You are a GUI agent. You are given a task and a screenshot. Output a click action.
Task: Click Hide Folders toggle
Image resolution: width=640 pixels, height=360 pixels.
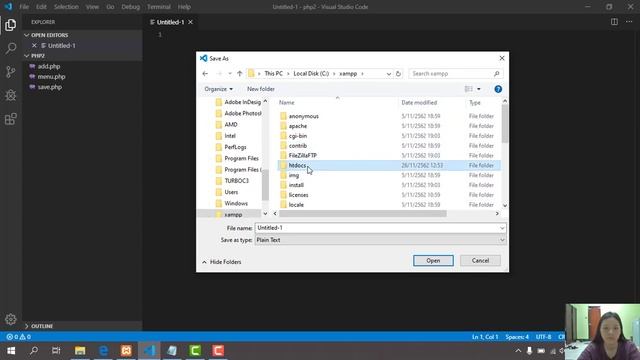(x=222, y=262)
